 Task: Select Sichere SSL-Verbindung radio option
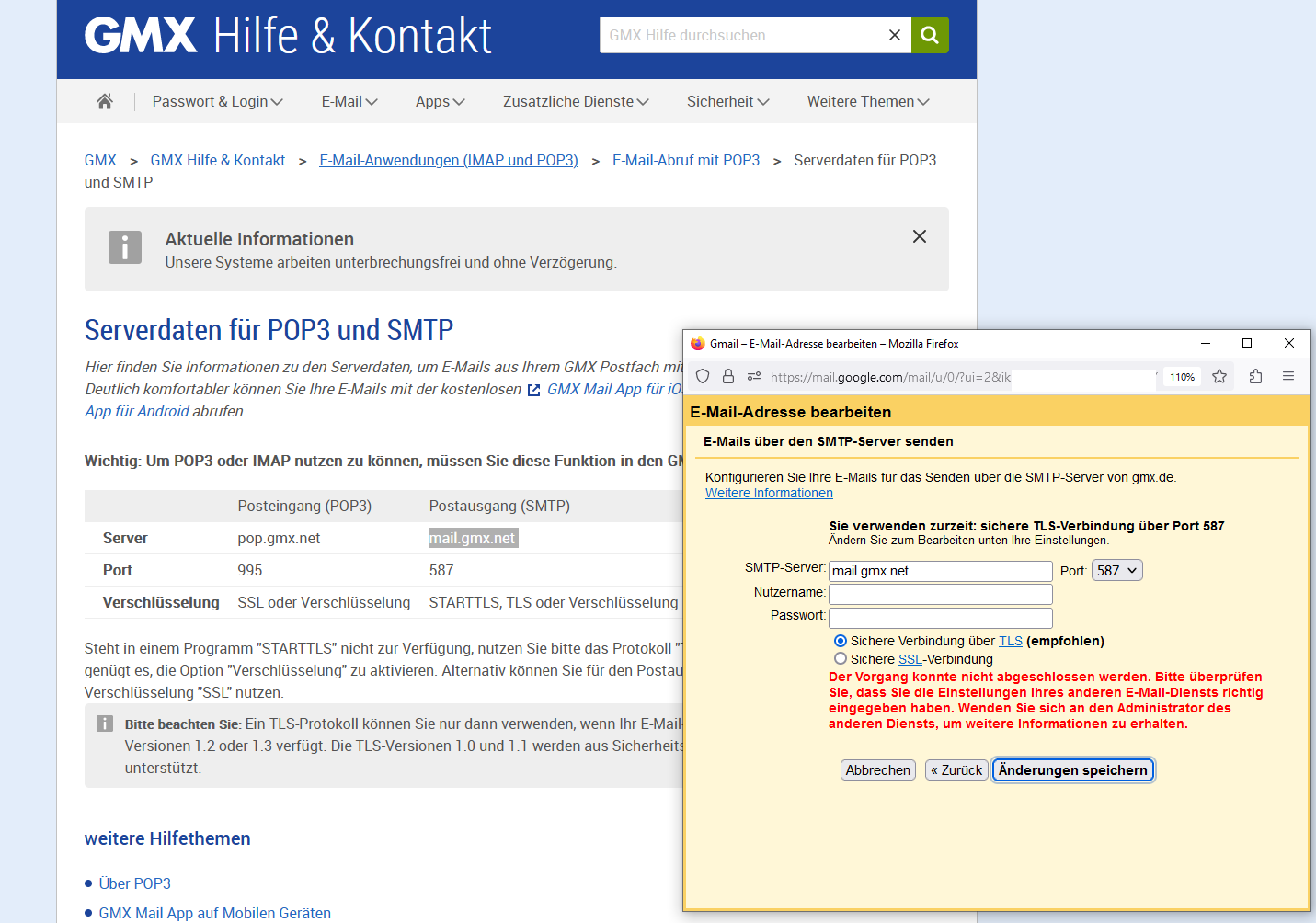[840, 659]
